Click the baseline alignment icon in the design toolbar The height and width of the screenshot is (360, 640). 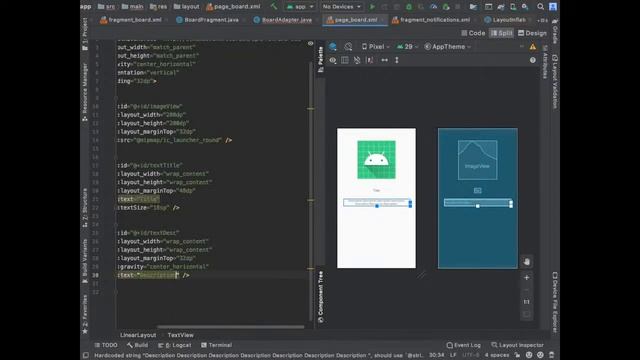[369, 60]
